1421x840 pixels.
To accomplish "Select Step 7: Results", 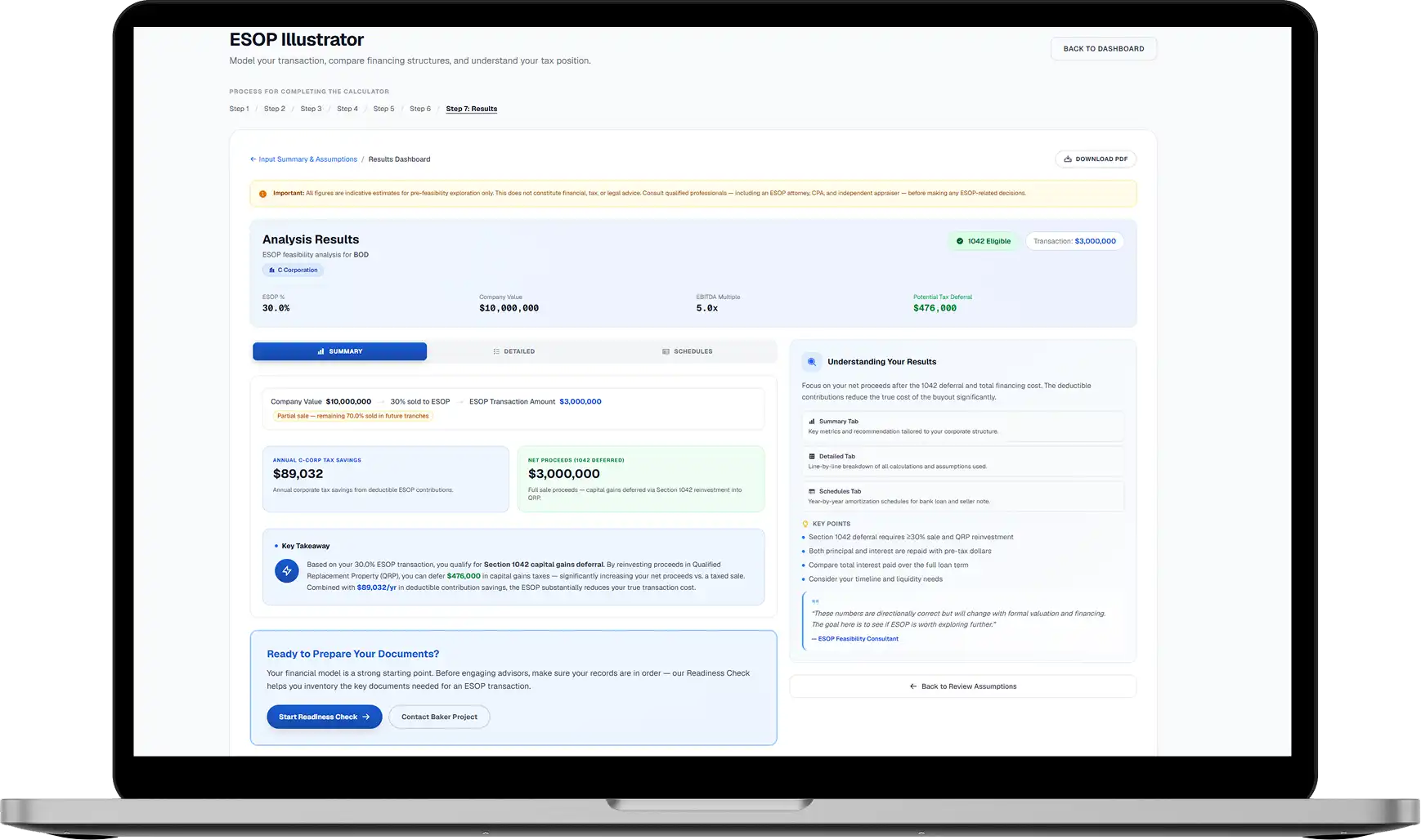I will (x=472, y=109).
